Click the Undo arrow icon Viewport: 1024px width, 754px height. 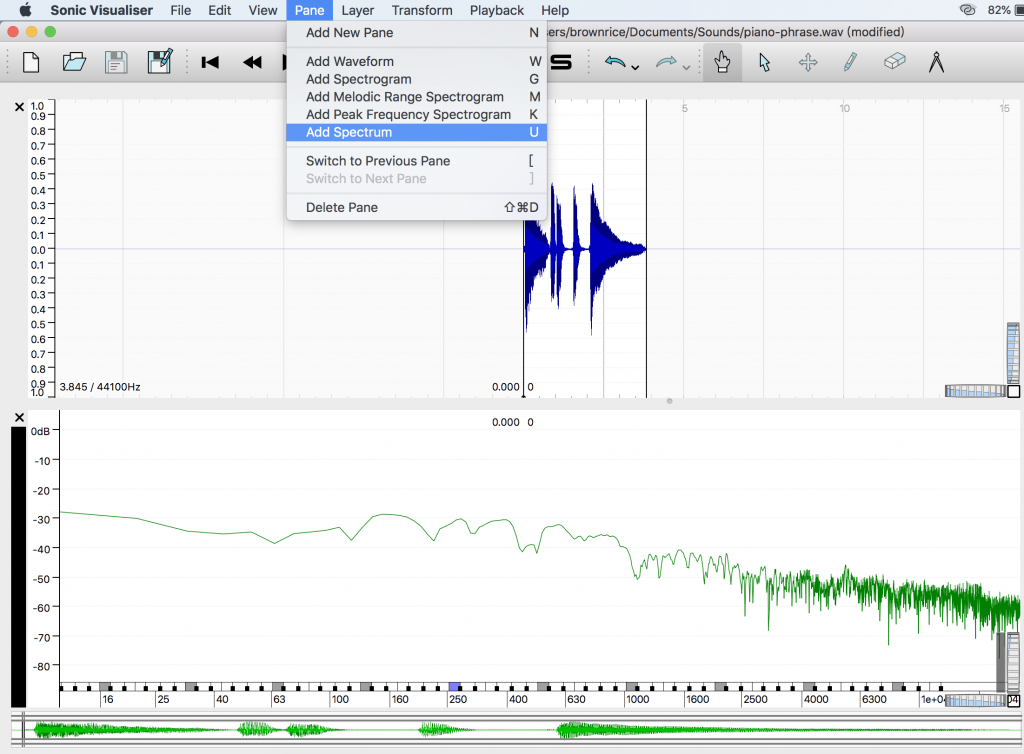point(615,62)
